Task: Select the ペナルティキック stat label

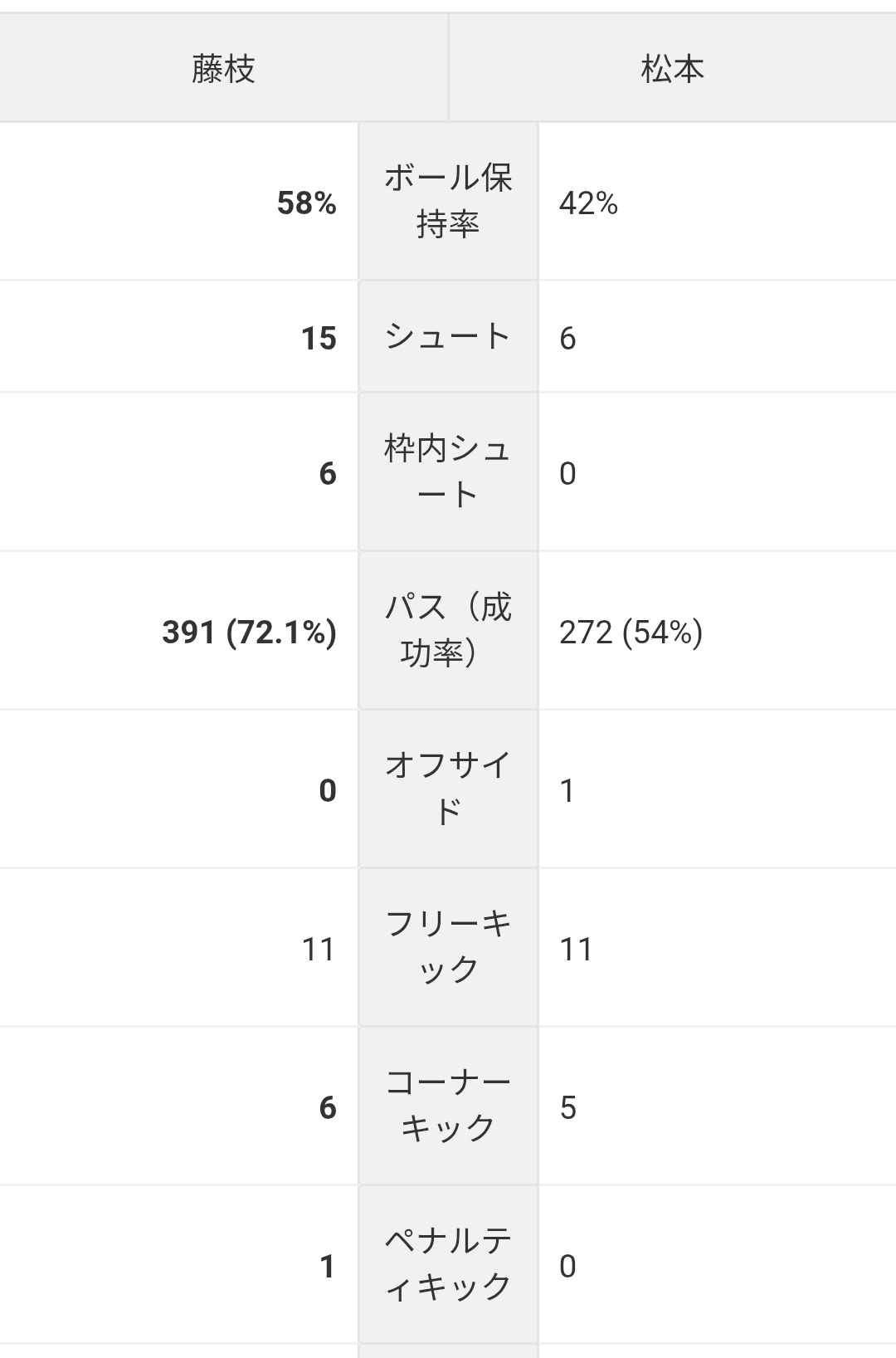Action: point(448,1264)
